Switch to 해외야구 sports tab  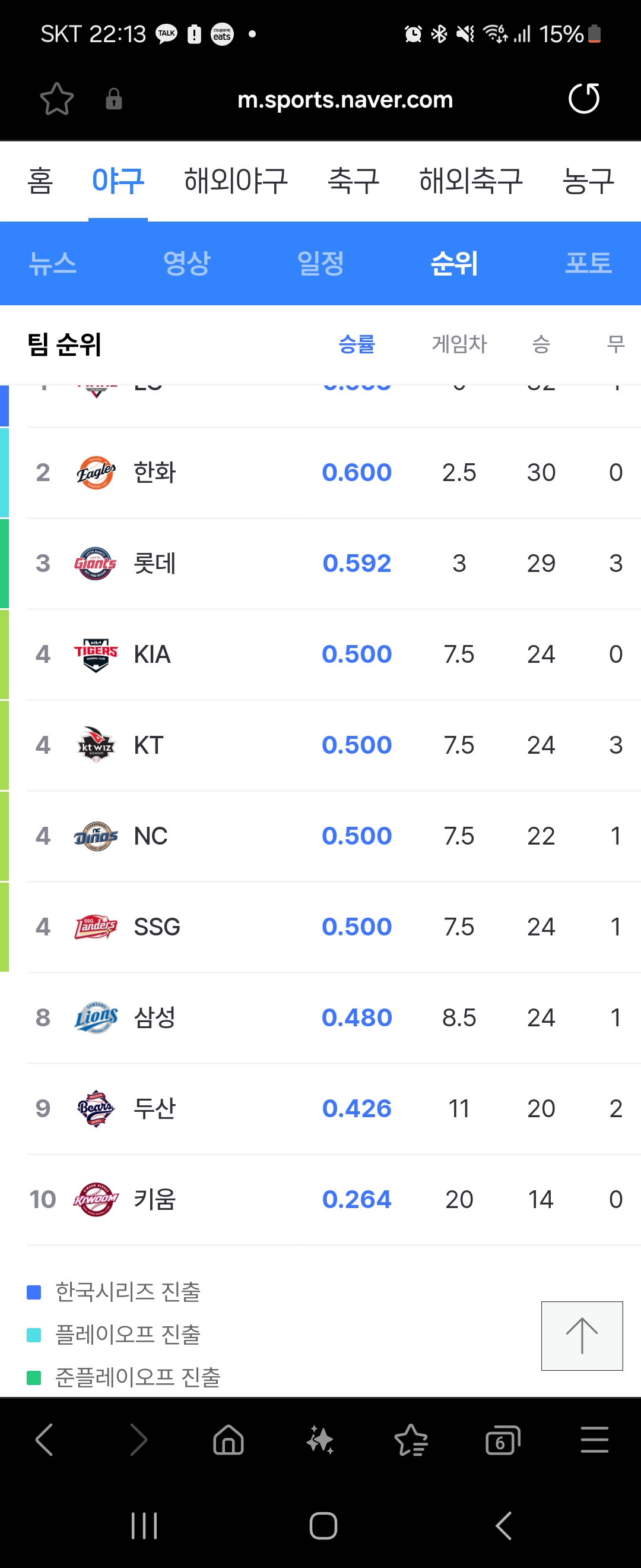click(236, 181)
